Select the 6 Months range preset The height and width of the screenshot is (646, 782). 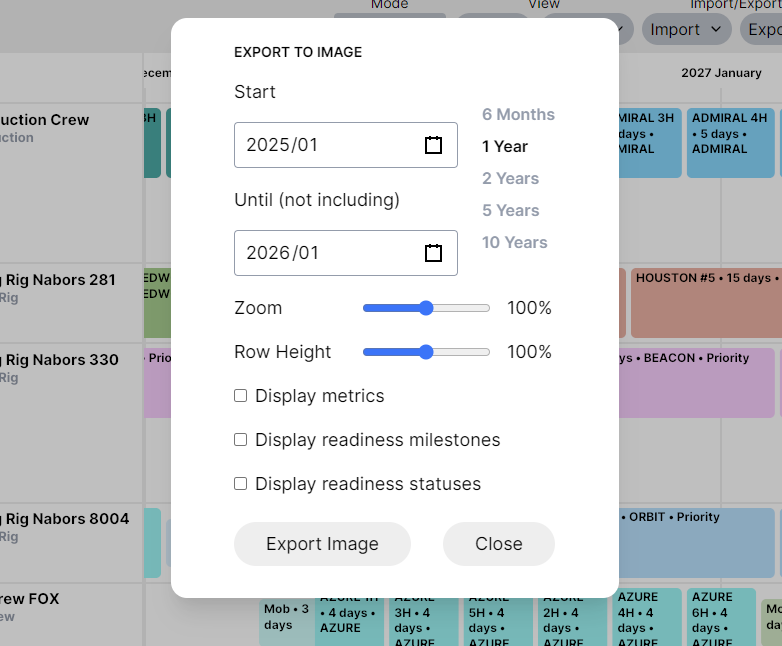click(x=518, y=114)
